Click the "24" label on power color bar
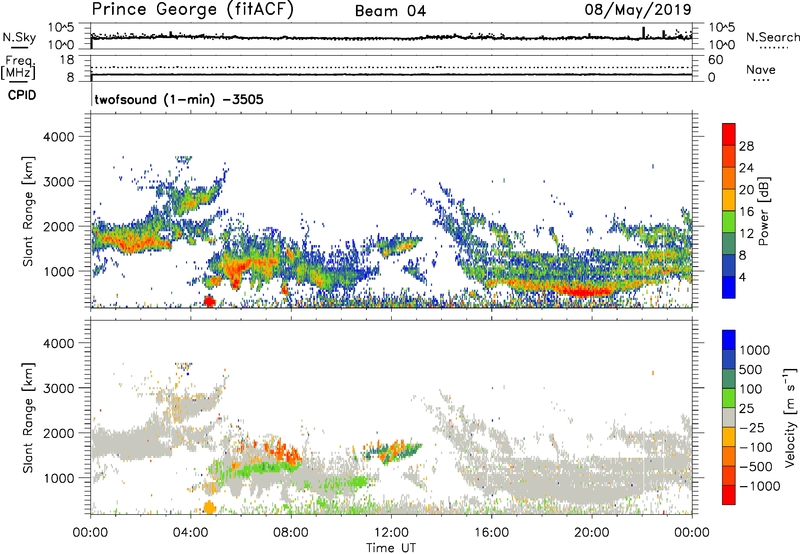This screenshot has width=800, height=554. (x=746, y=168)
